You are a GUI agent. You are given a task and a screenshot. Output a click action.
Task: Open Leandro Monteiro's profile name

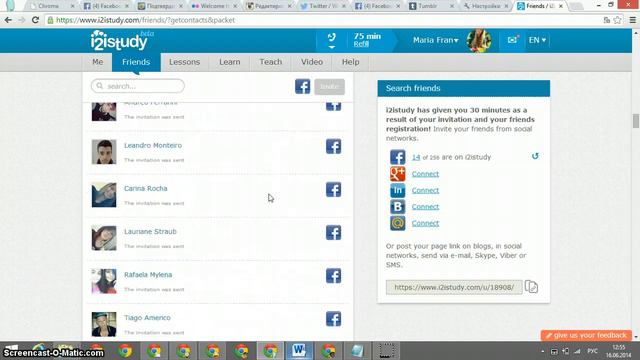153,145
